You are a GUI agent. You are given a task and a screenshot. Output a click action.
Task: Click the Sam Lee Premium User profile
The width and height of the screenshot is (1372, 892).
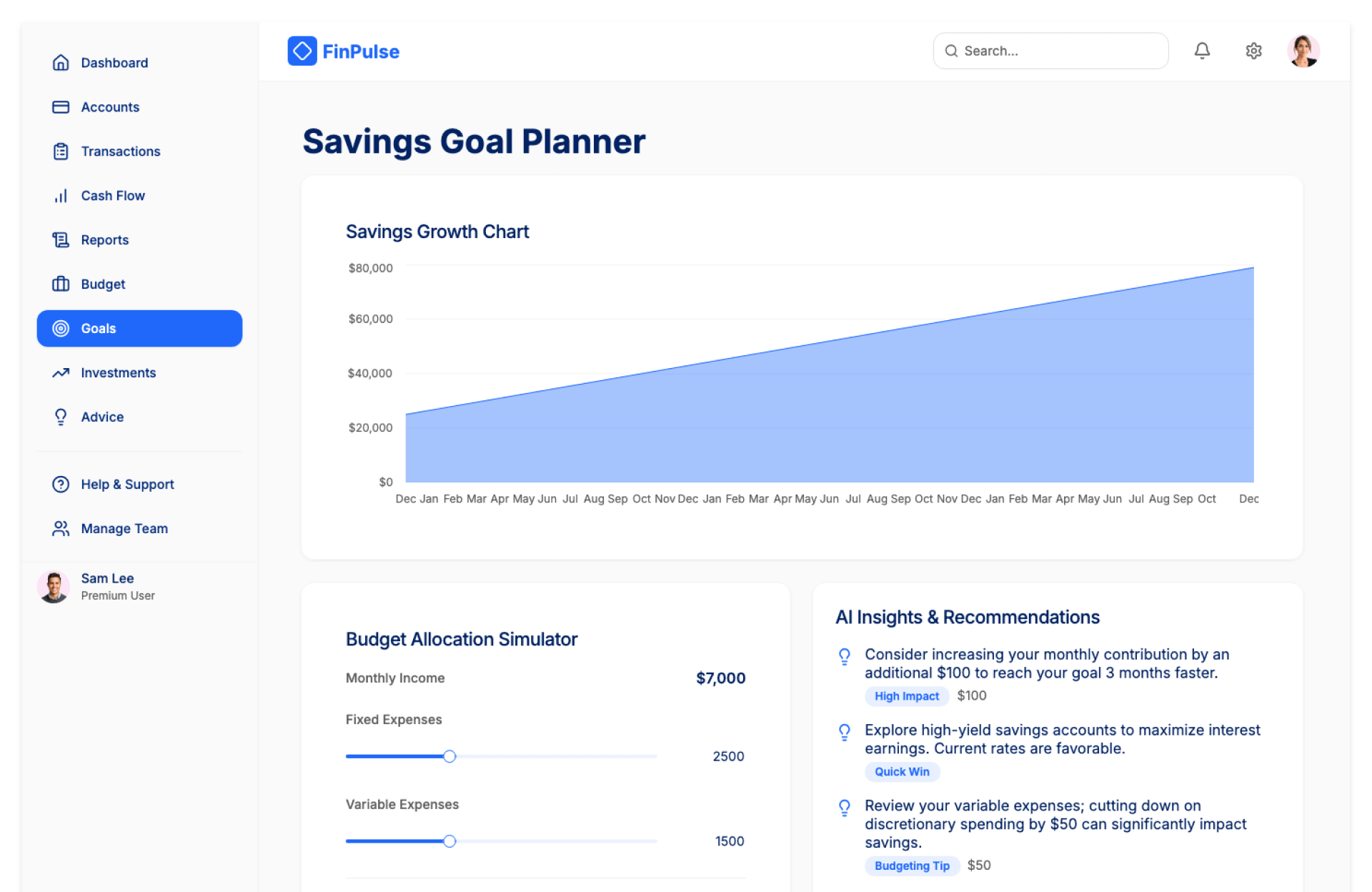[x=107, y=587]
